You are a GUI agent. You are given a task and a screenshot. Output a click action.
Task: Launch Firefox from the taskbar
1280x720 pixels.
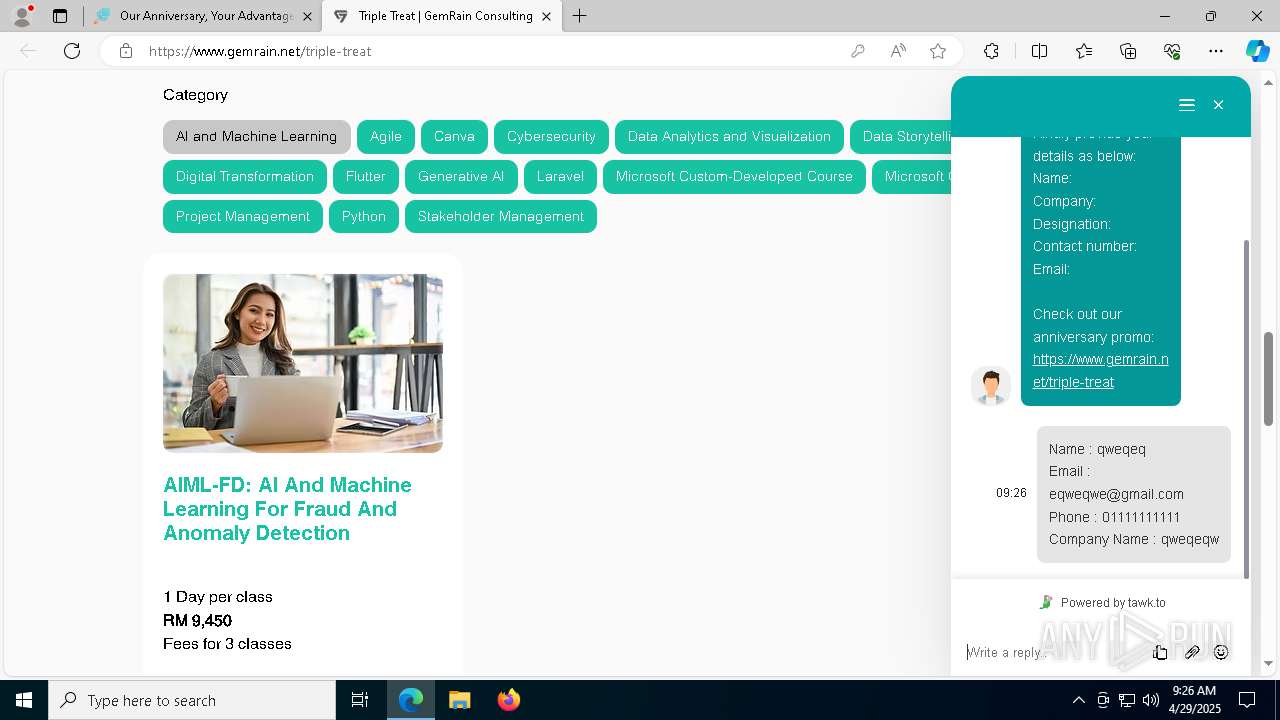click(508, 700)
